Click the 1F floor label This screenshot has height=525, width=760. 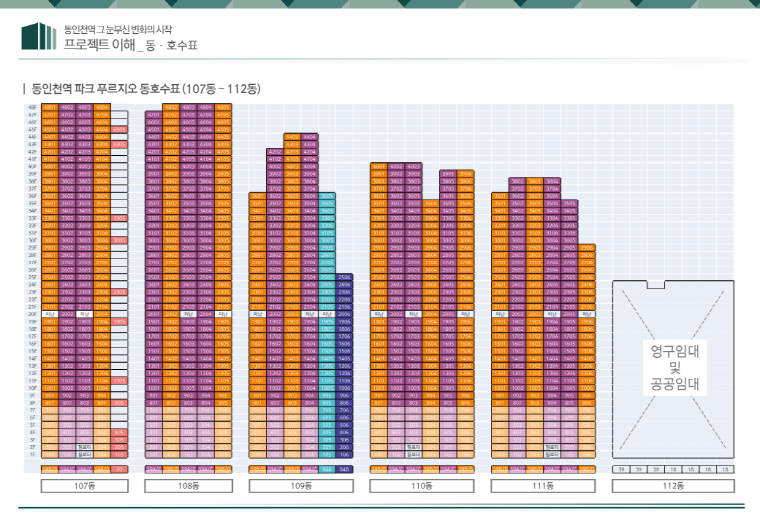[x=33, y=454]
